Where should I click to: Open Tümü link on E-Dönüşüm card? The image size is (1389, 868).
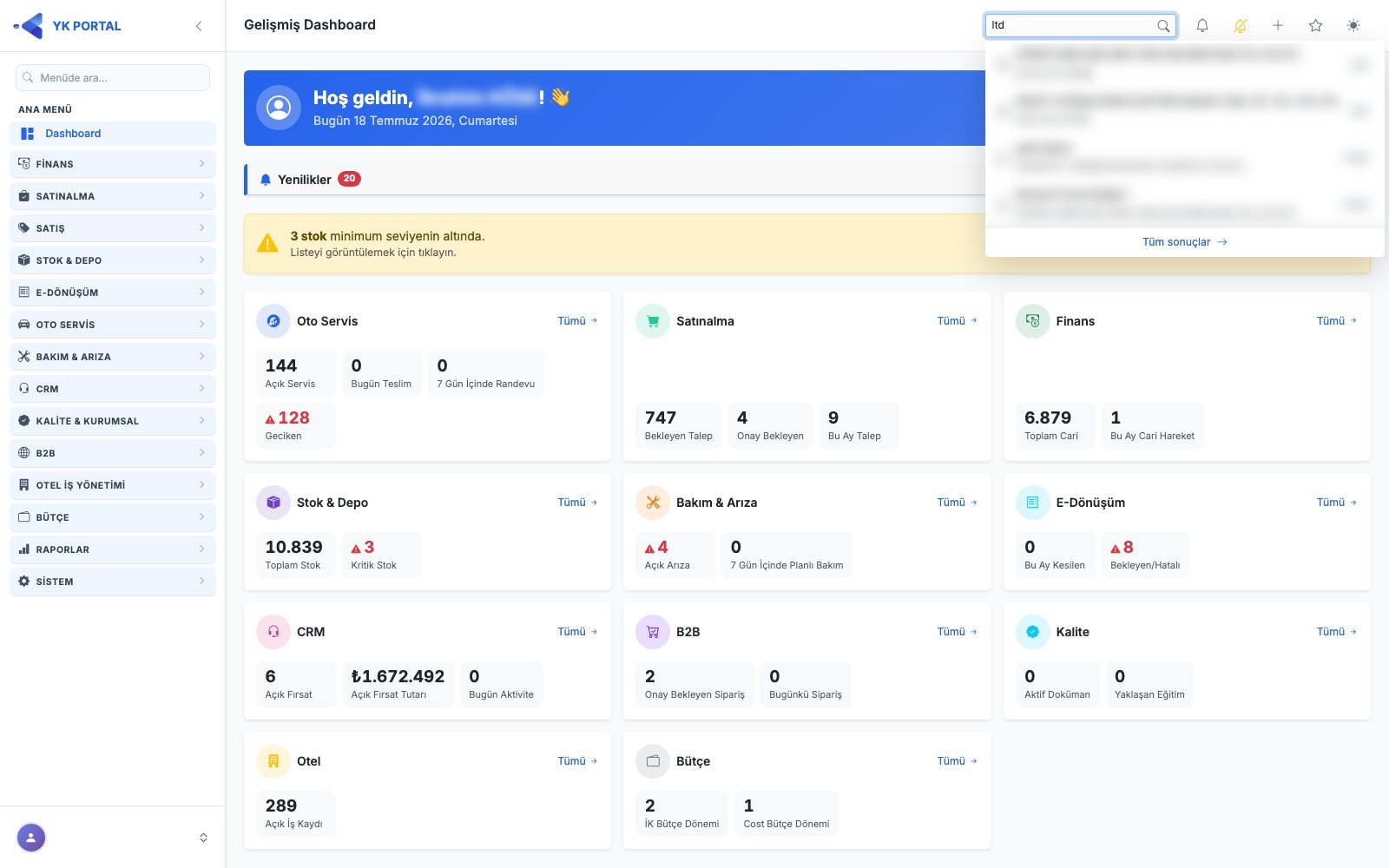[1337, 503]
